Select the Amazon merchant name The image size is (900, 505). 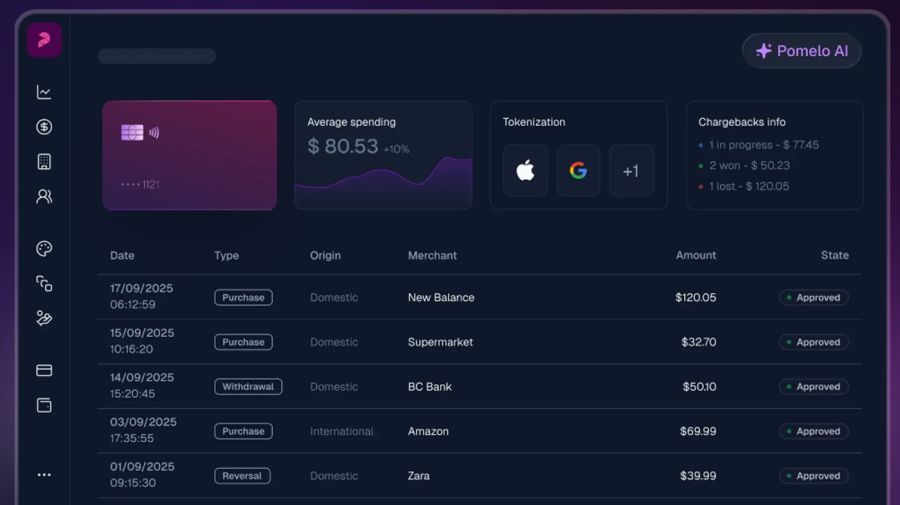[x=428, y=431]
